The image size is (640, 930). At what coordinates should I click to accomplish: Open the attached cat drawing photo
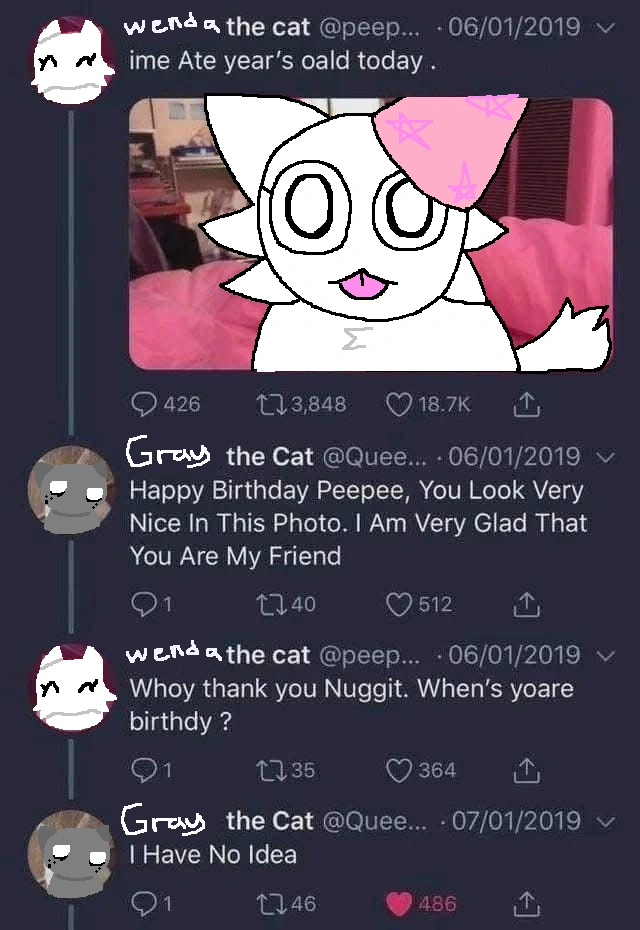click(370, 235)
